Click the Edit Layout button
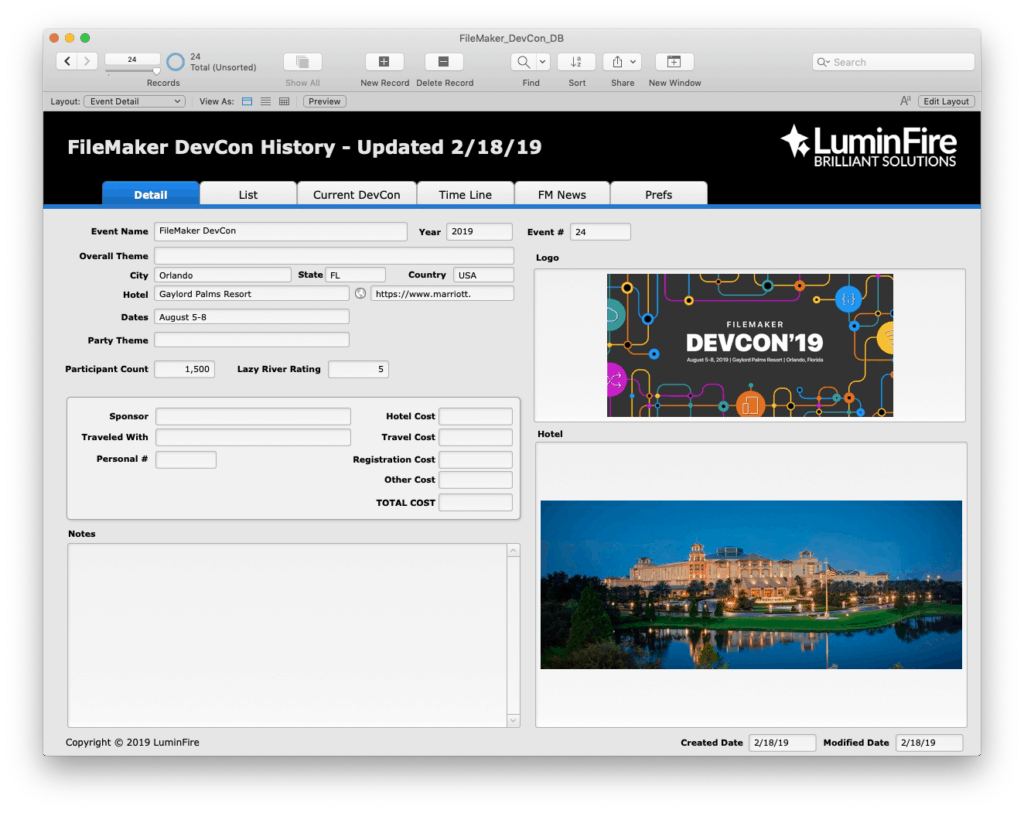Viewport: 1024px width, 813px height. pyautogui.click(x=945, y=101)
